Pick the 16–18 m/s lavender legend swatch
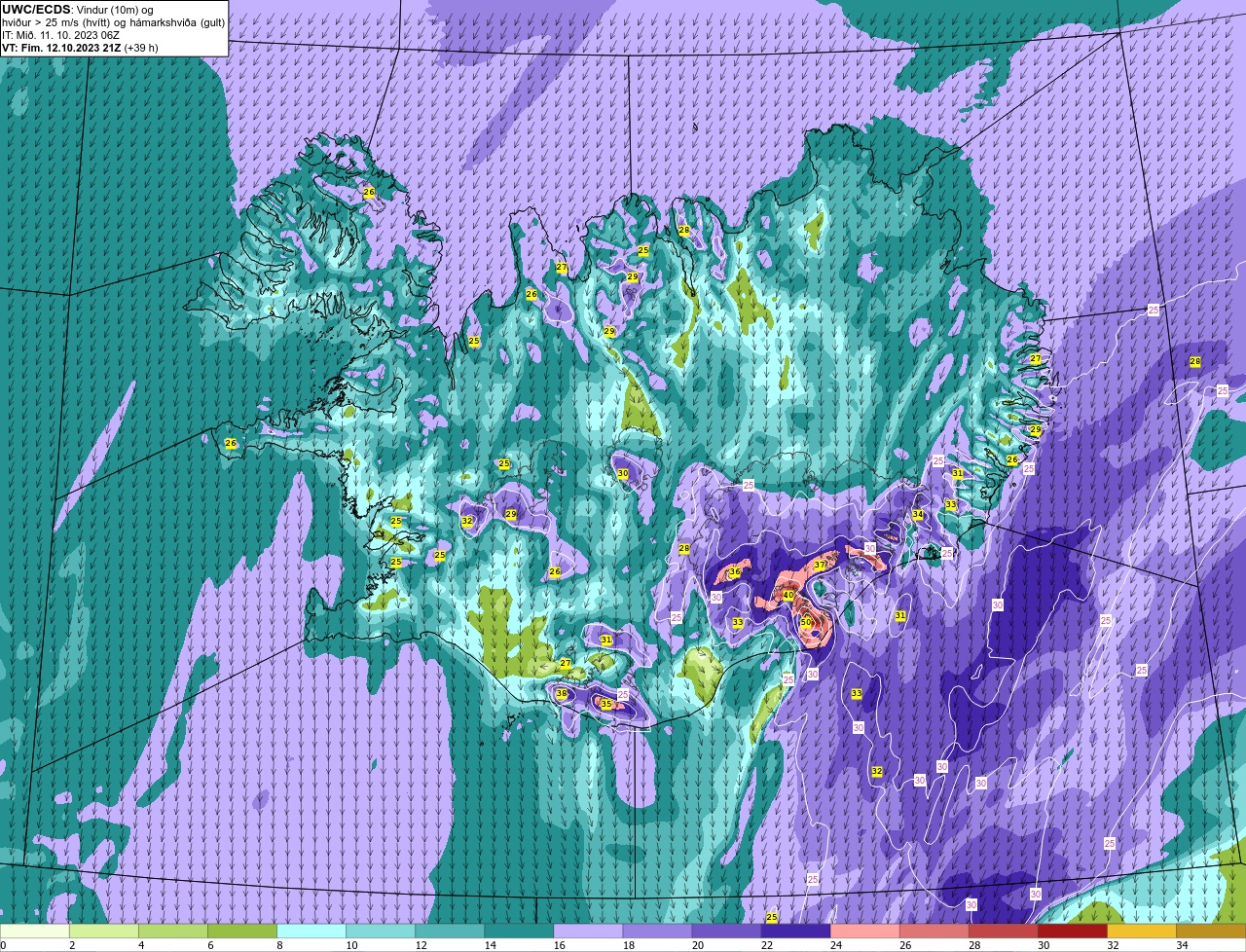Image resolution: width=1246 pixels, height=952 pixels. 588,932
